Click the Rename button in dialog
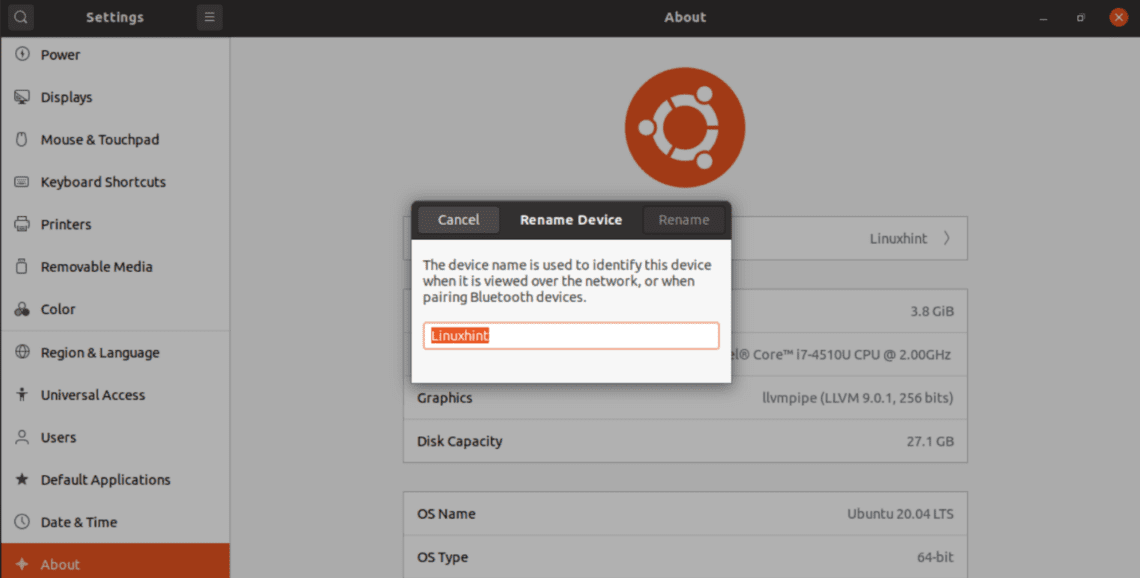 tap(683, 220)
